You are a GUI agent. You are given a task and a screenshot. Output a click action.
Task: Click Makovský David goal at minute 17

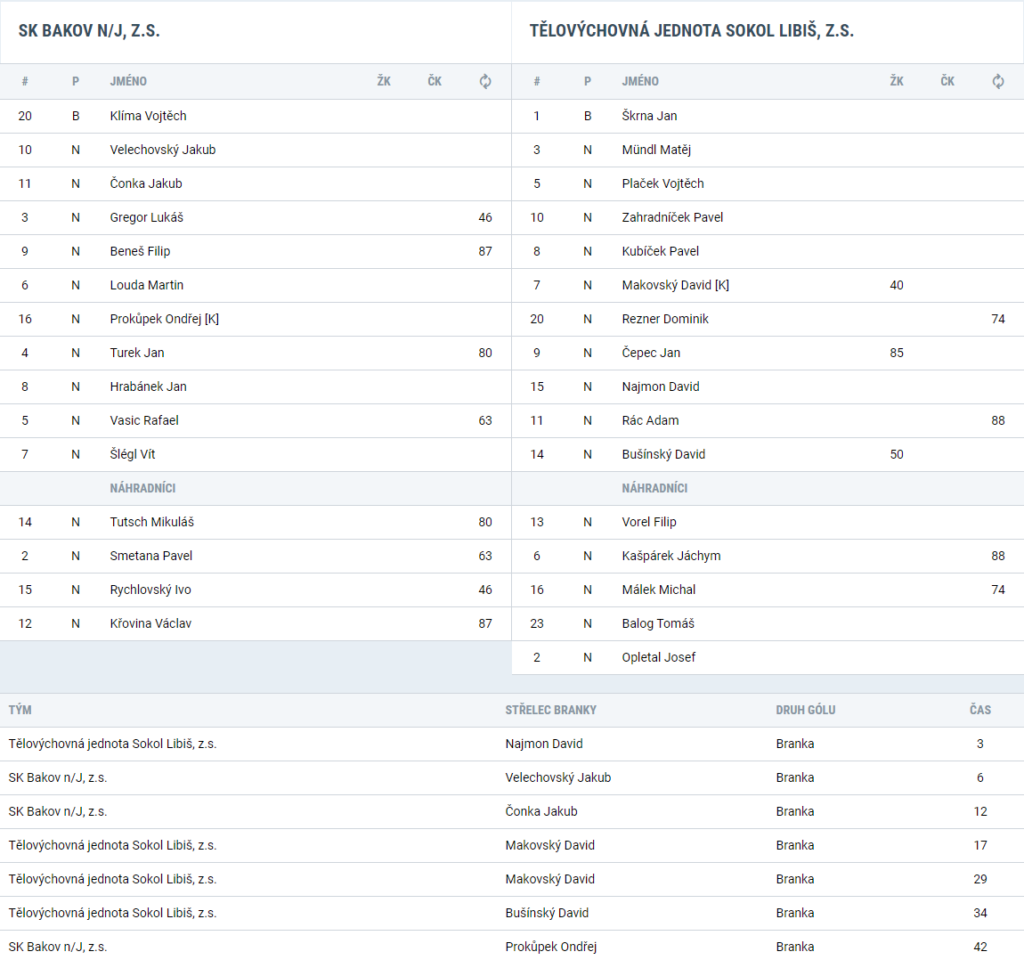coord(550,846)
